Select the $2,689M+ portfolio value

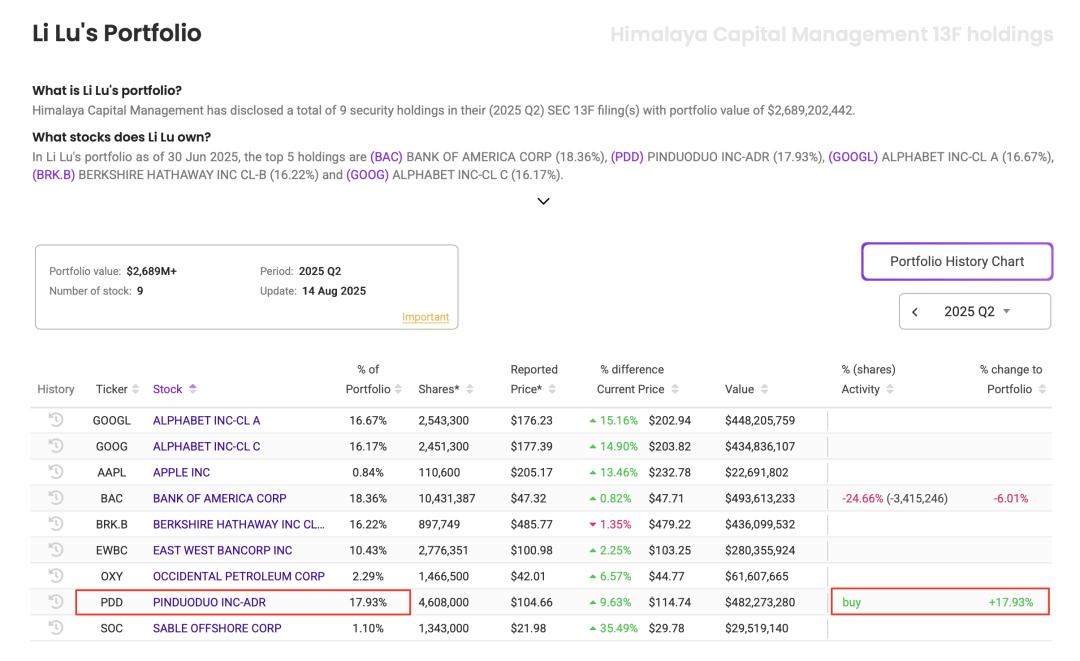(152, 271)
